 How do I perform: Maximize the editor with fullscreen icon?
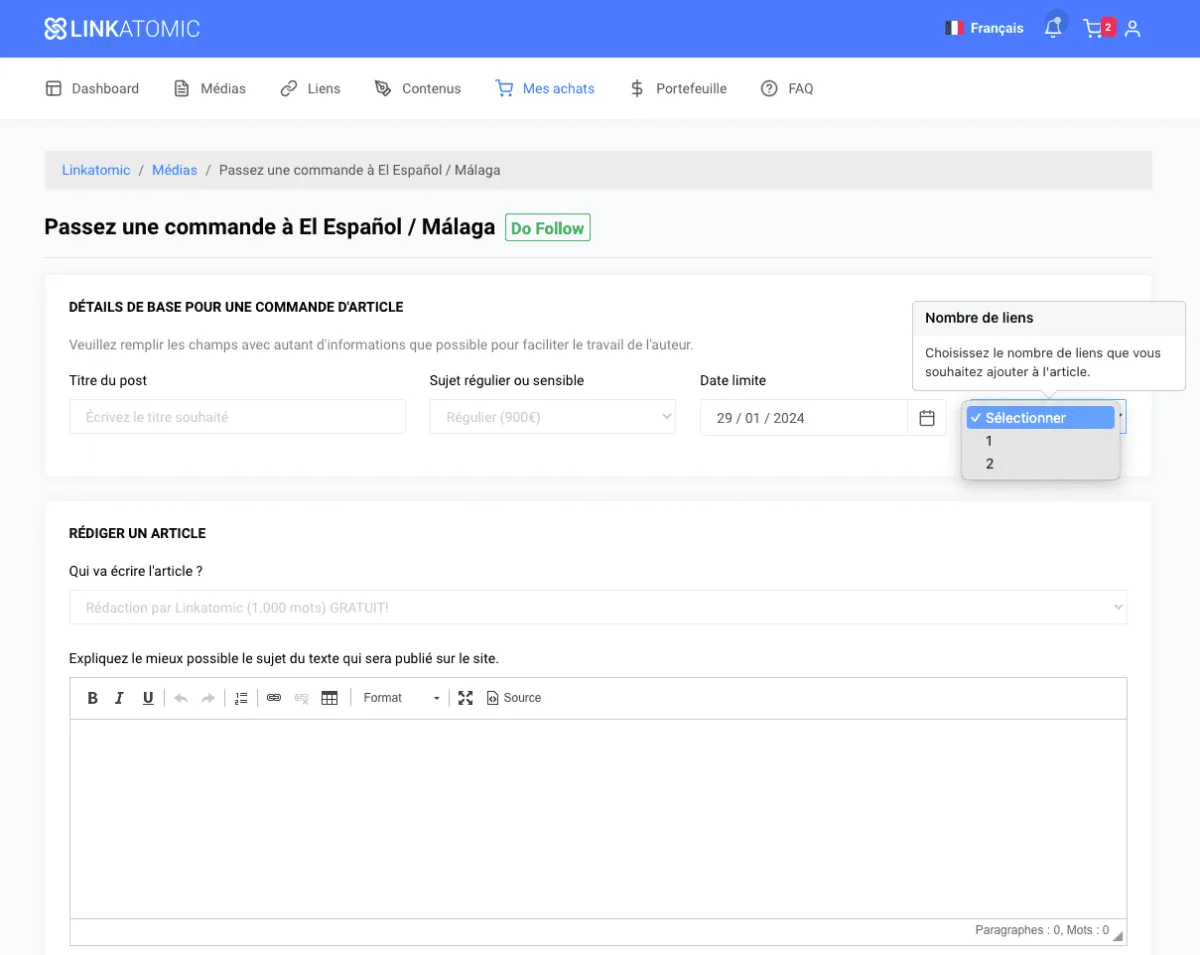pos(465,698)
